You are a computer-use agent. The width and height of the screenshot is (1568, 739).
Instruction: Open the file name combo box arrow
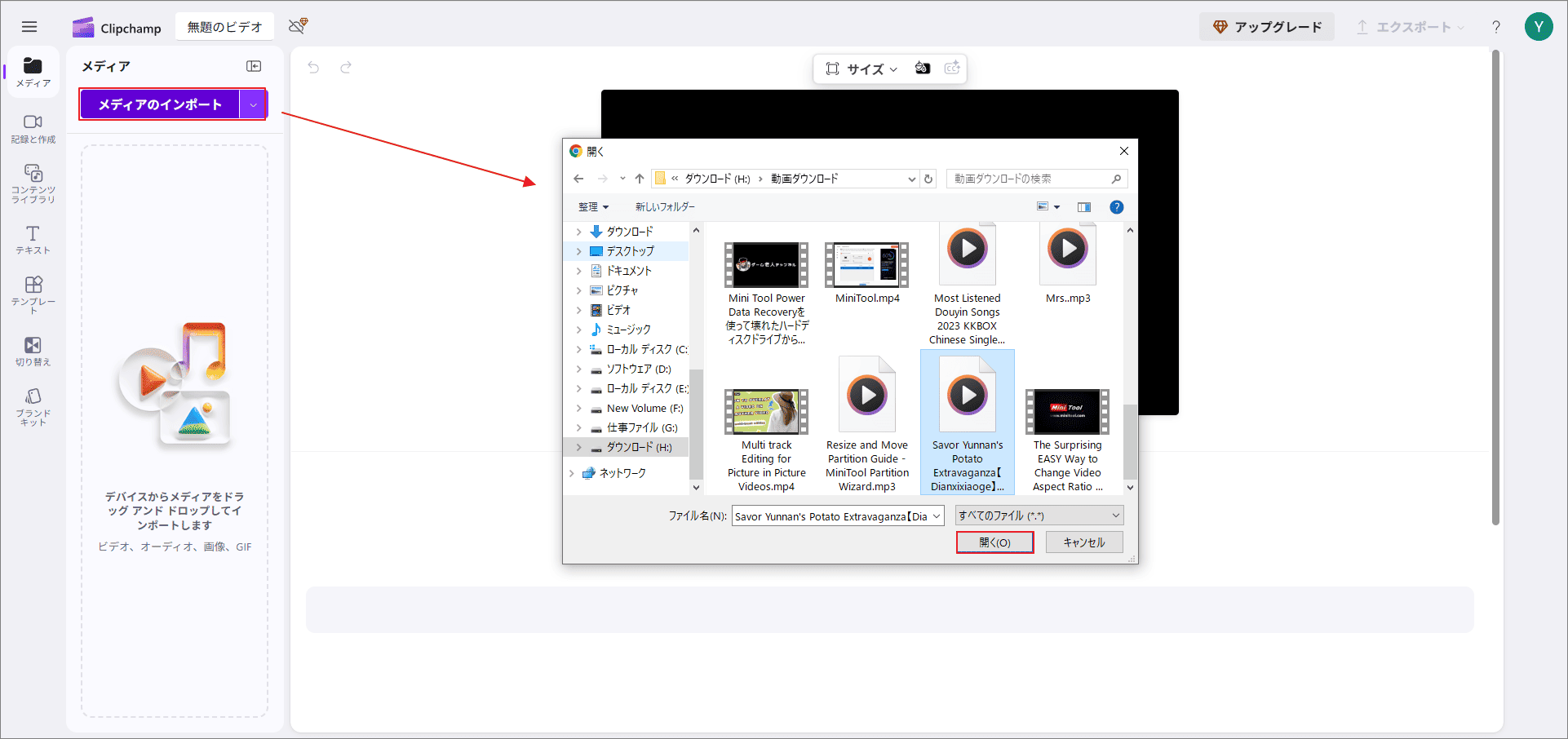coord(937,516)
